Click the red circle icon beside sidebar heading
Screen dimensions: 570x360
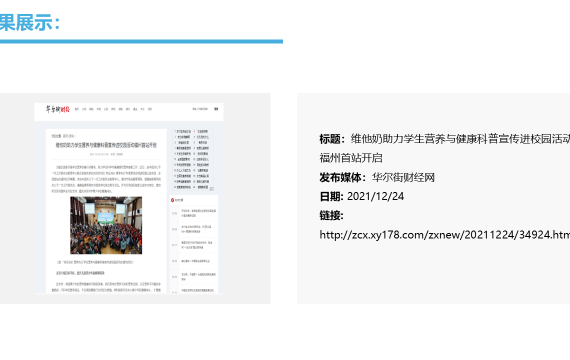(172, 200)
